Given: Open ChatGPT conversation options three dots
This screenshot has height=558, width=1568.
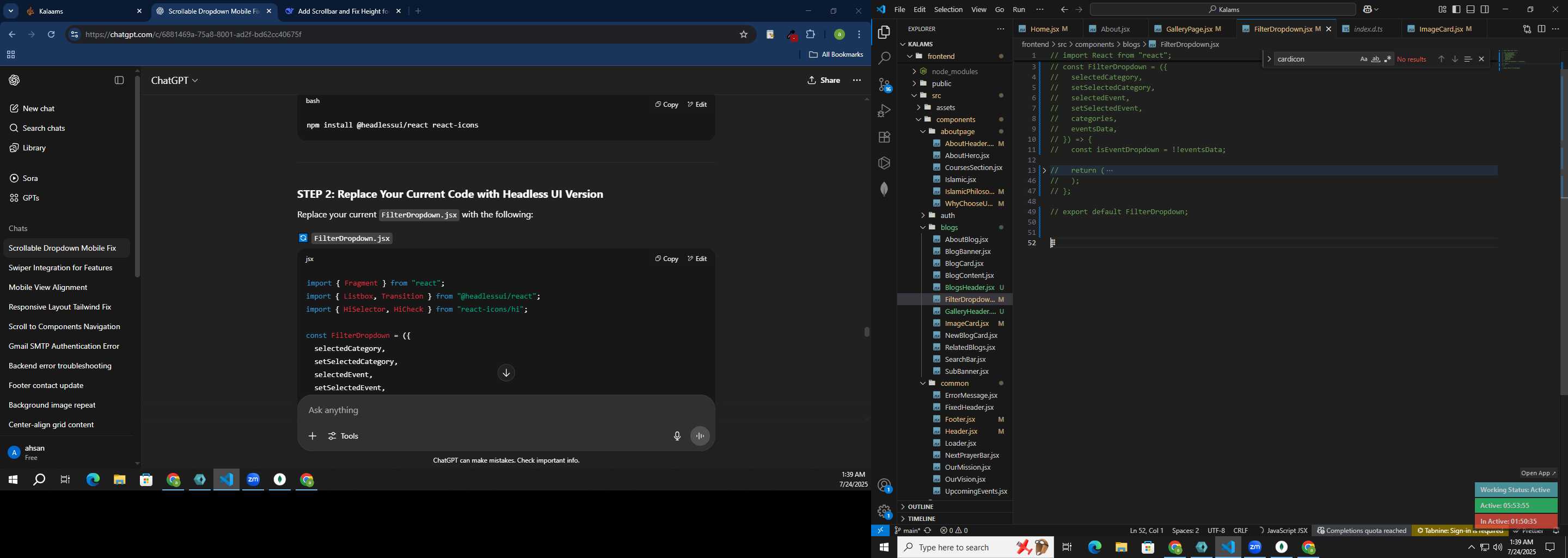Looking at the screenshot, I should click(x=857, y=81).
